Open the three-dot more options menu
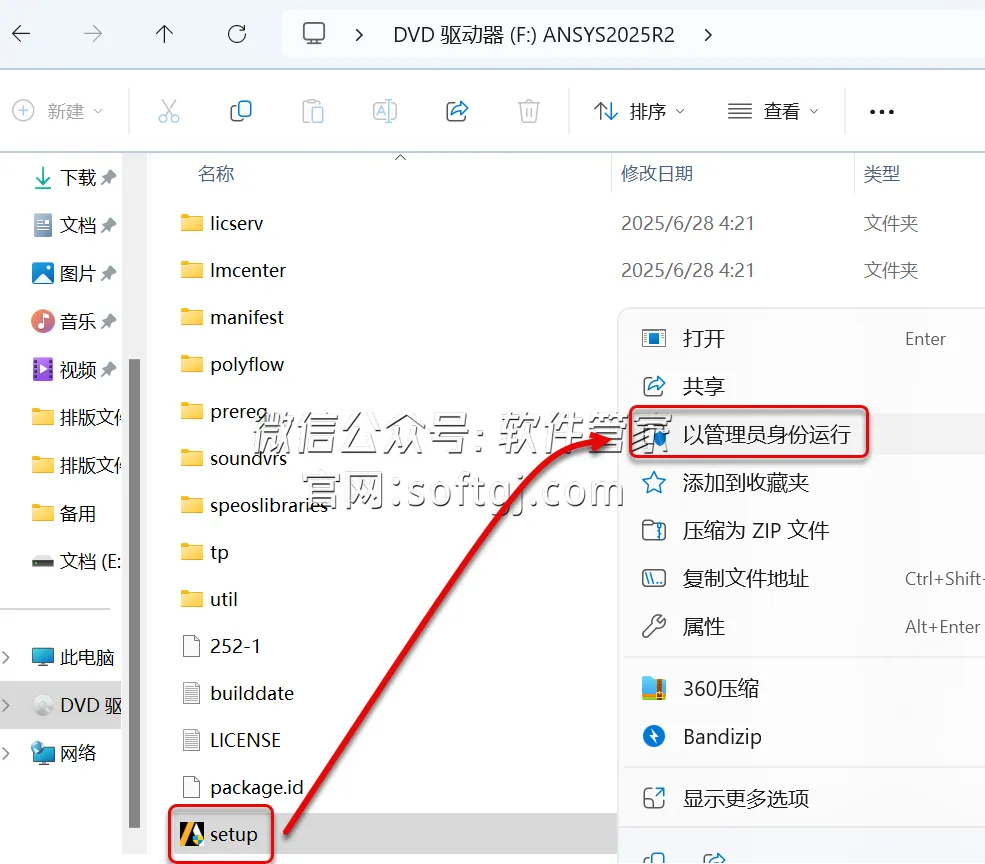The image size is (985, 864). click(x=881, y=112)
